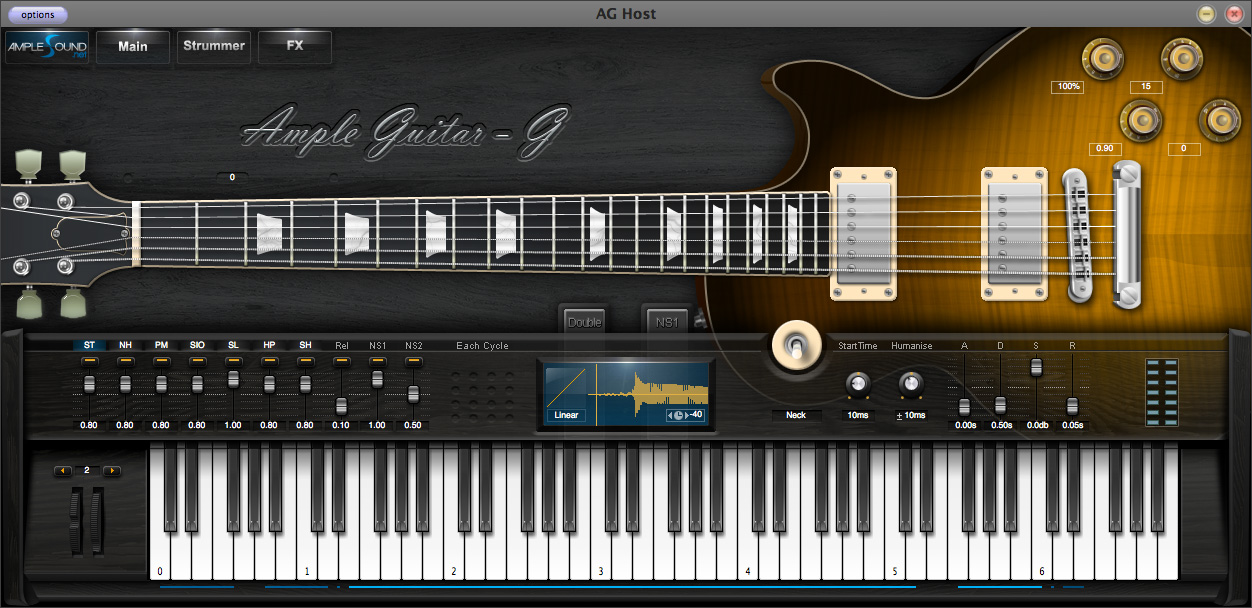Click the left arrow beside the clock icon
The width and height of the screenshot is (1252, 608).
(670, 415)
